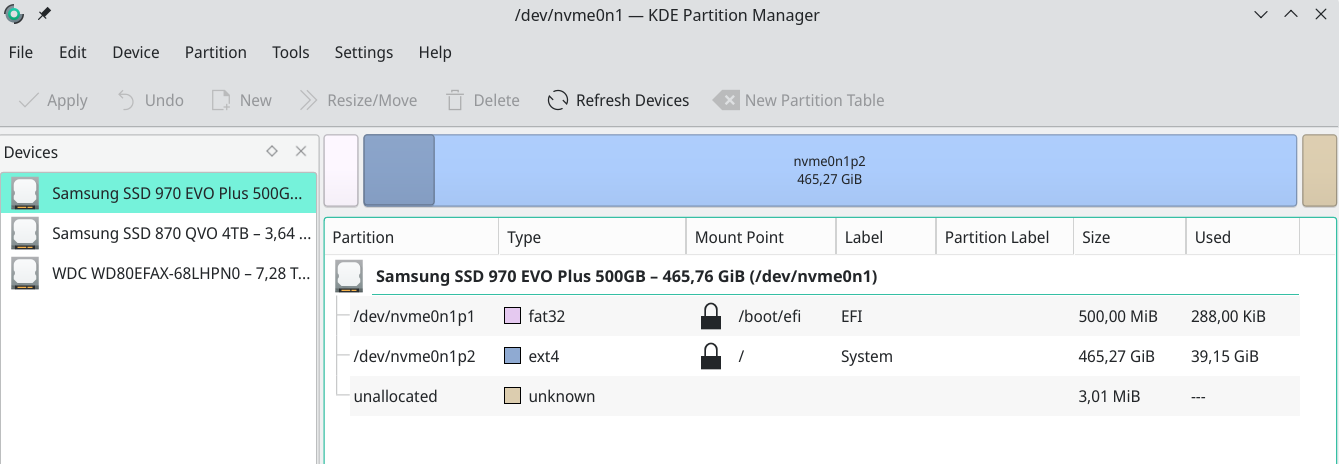Click the Refresh Devices toolbar icon
Viewport: 1339px width, 464px height.
(x=558, y=100)
